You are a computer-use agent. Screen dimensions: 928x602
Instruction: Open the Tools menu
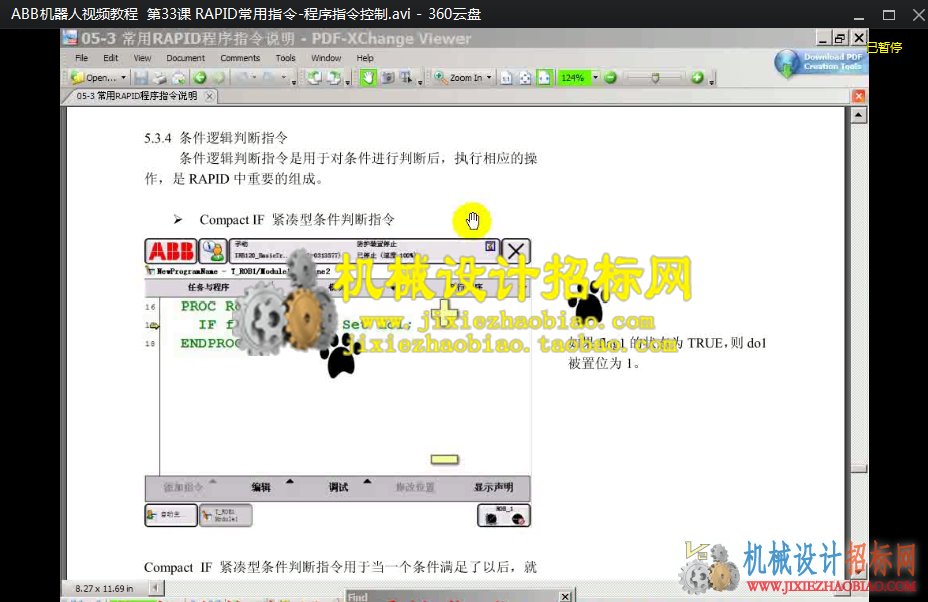click(x=285, y=58)
